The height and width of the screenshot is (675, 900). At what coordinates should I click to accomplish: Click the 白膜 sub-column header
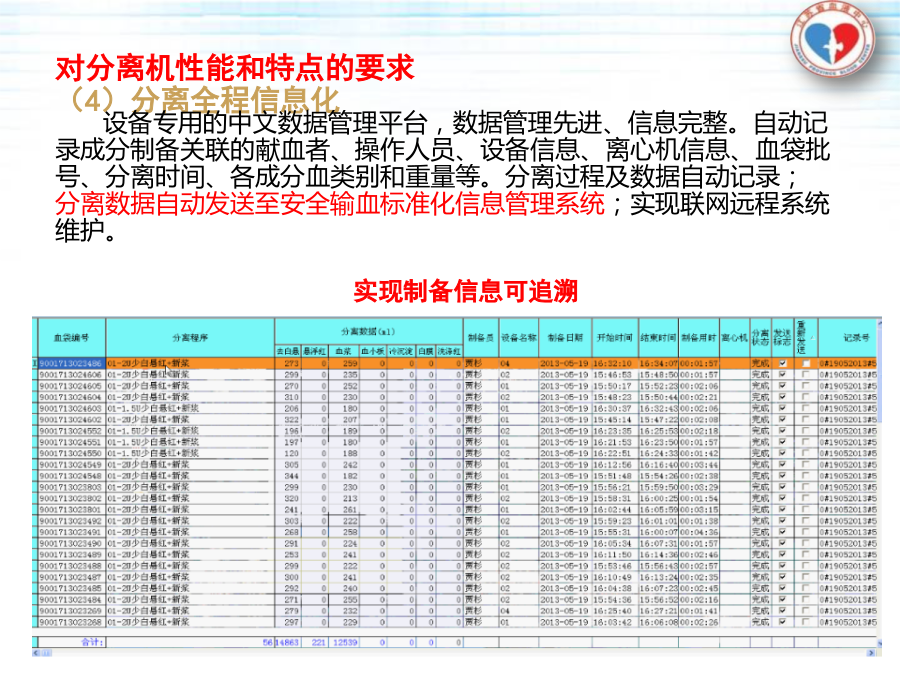click(x=425, y=351)
